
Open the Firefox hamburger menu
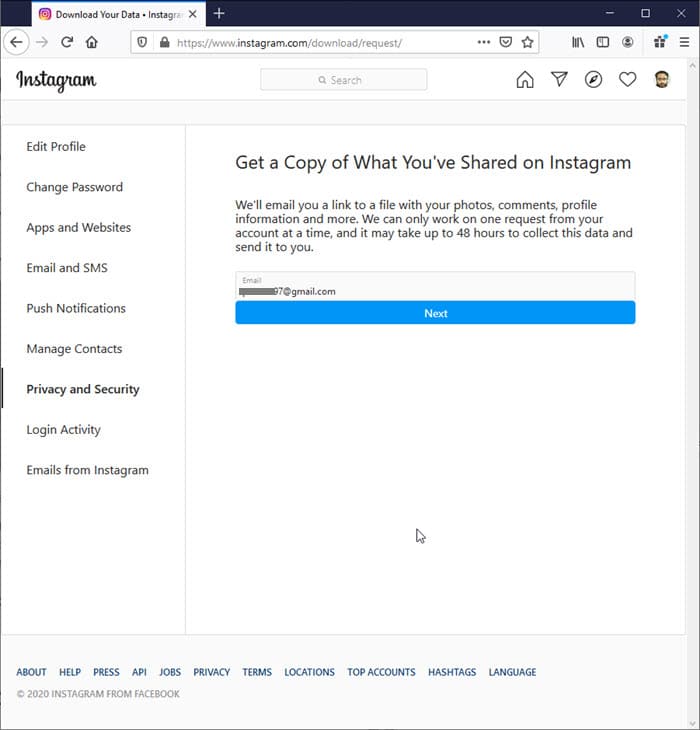(684, 42)
